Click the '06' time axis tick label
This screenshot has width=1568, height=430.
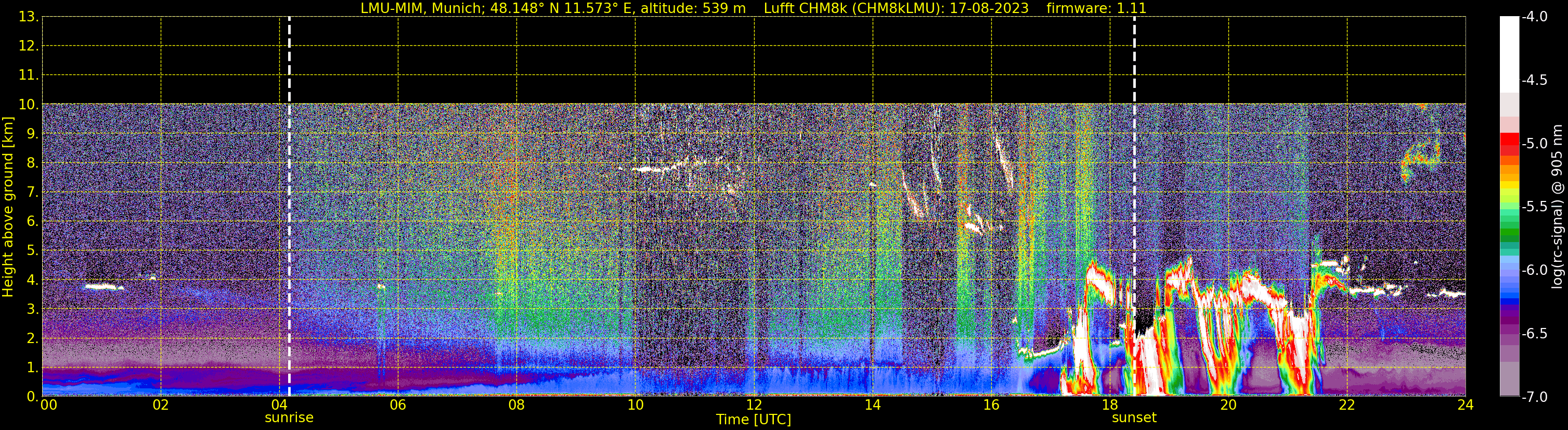pos(398,406)
